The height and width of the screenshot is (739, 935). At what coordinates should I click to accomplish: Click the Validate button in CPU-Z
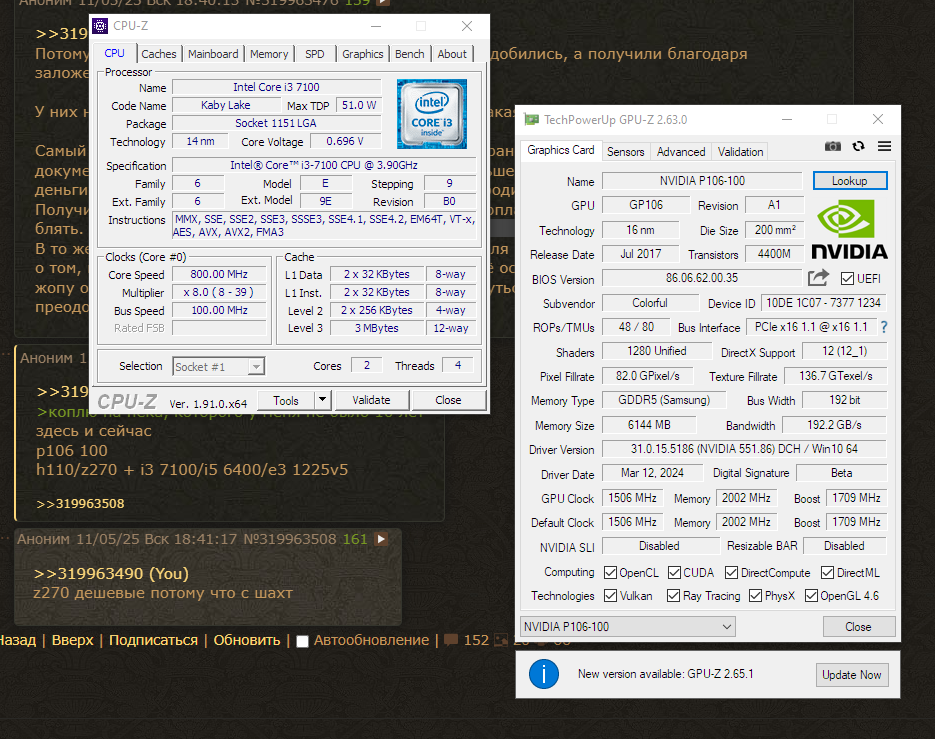pyautogui.click(x=371, y=400)
